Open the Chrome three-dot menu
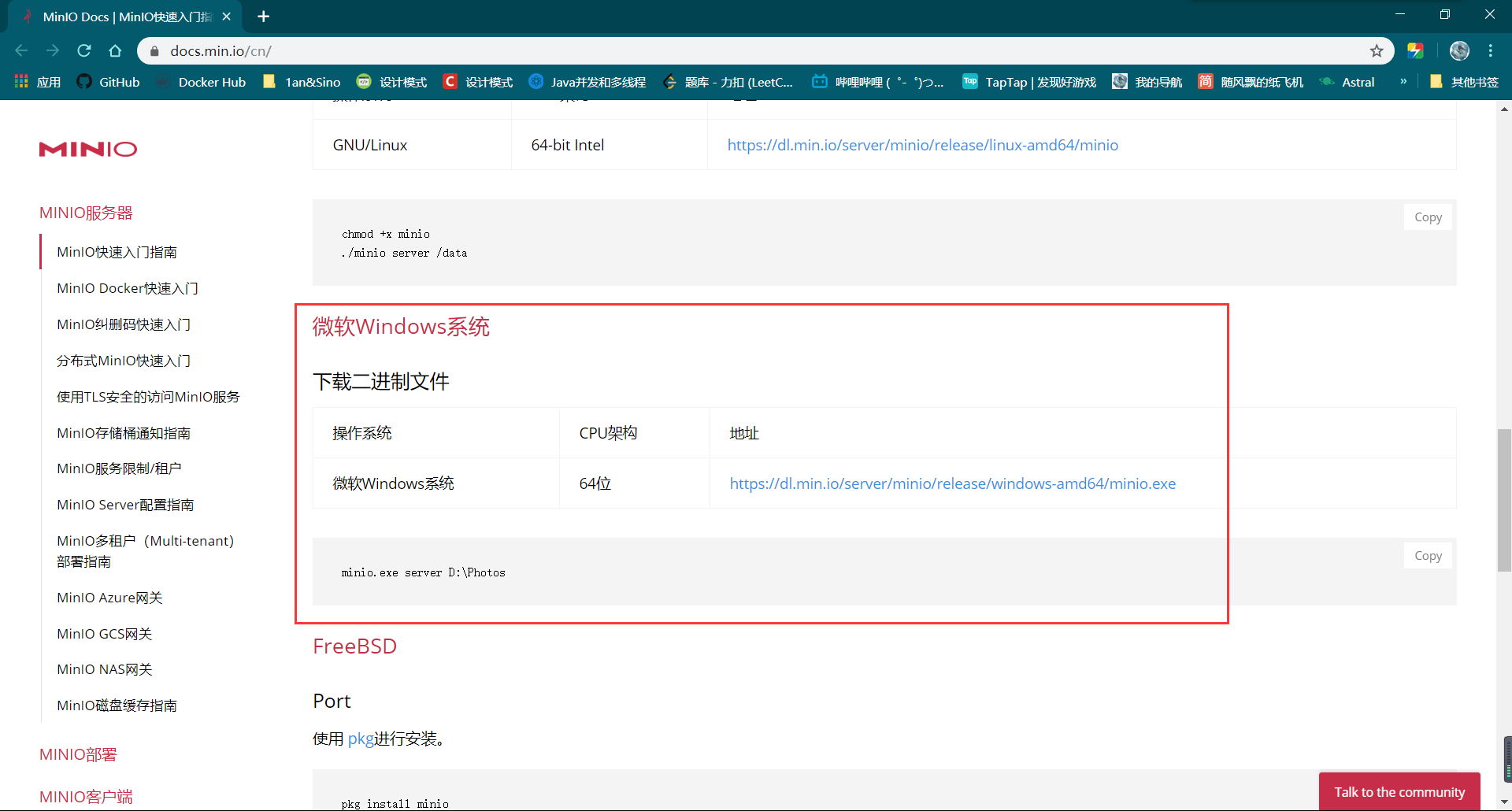 (x=1491, y=50)
